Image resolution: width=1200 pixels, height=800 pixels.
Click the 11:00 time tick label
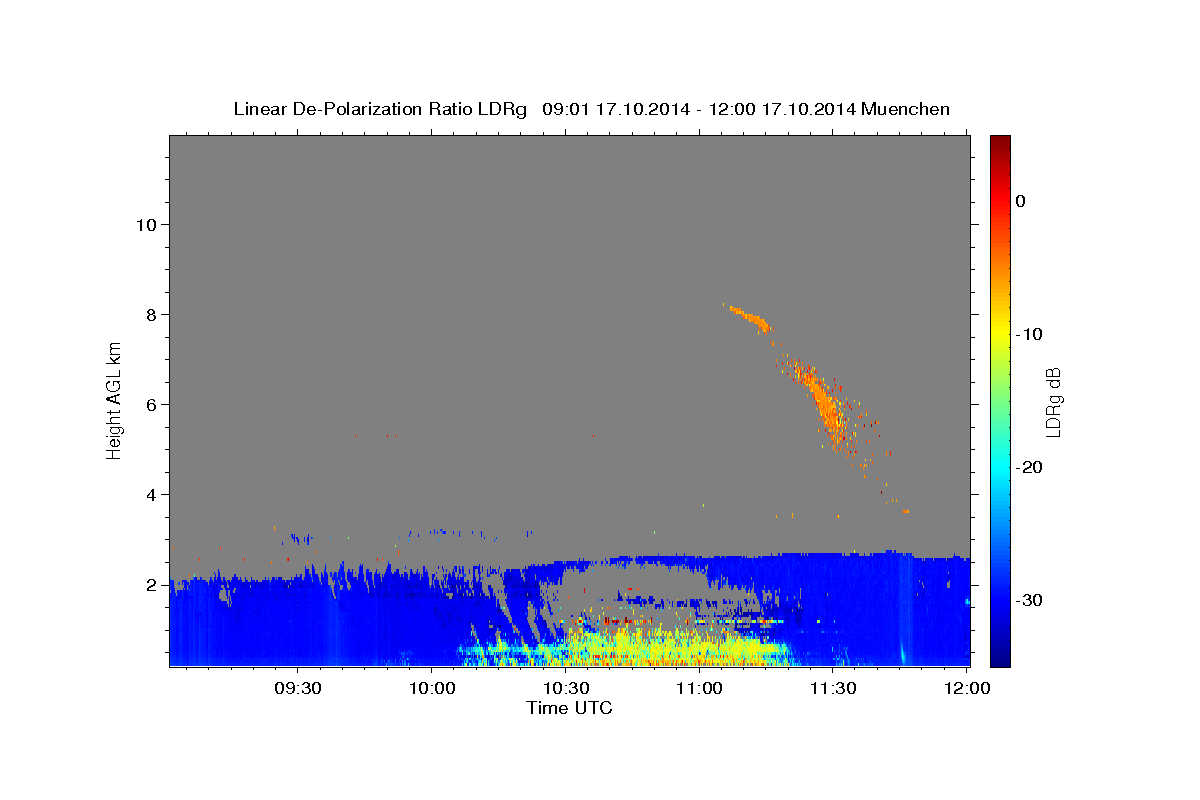[x=699, y=689]
